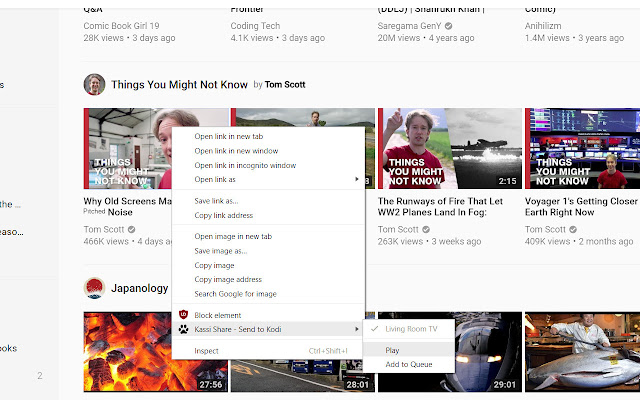Click the 4.1K views 3 days ago text
Image resolution: width=640 pixels, height=400 pixels.
pyautogui.click(x=278, y=38)
